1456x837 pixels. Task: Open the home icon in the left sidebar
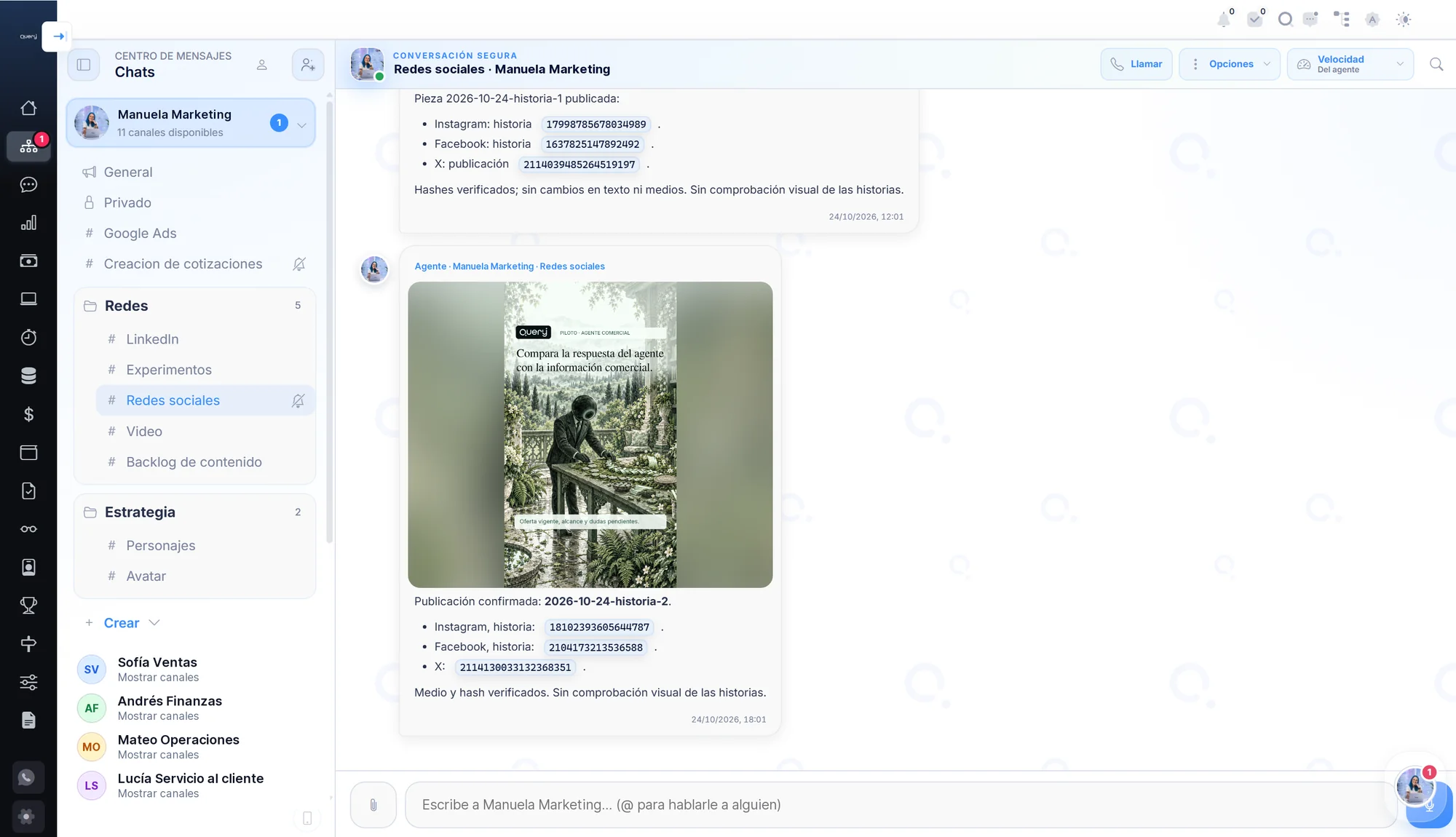pos(28,108)
